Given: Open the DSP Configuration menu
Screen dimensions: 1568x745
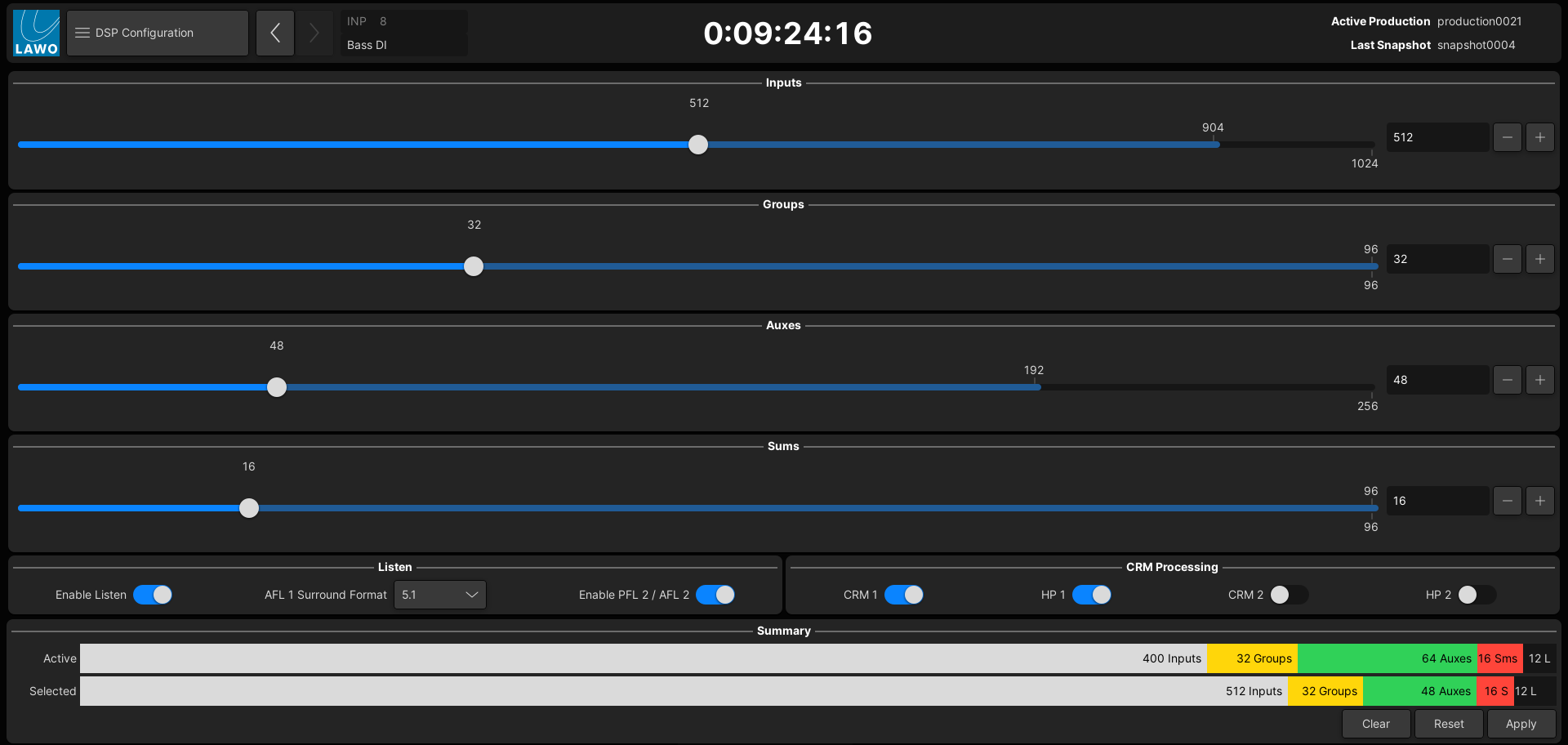Looking at the screenshot, I should (x=158, y=33).
